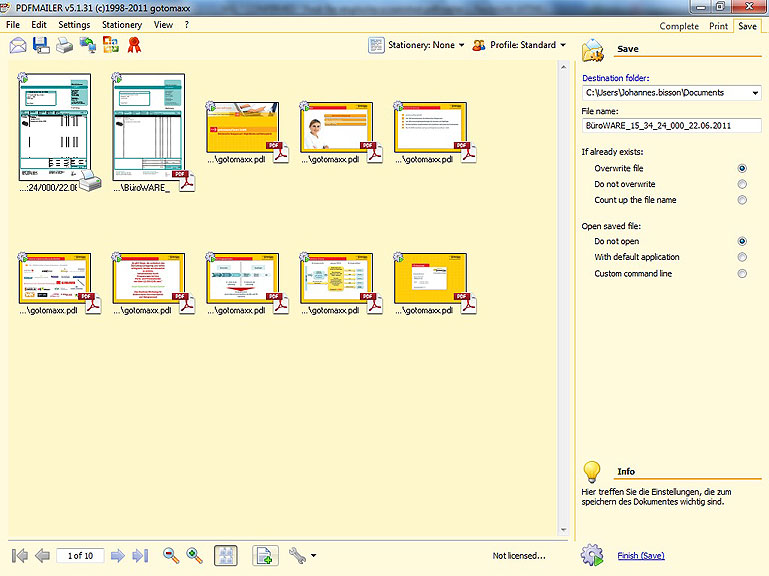Click the Stationery document icon
Image resolution: width=769 pixels, height=576 pixels.
pos(376,45)
